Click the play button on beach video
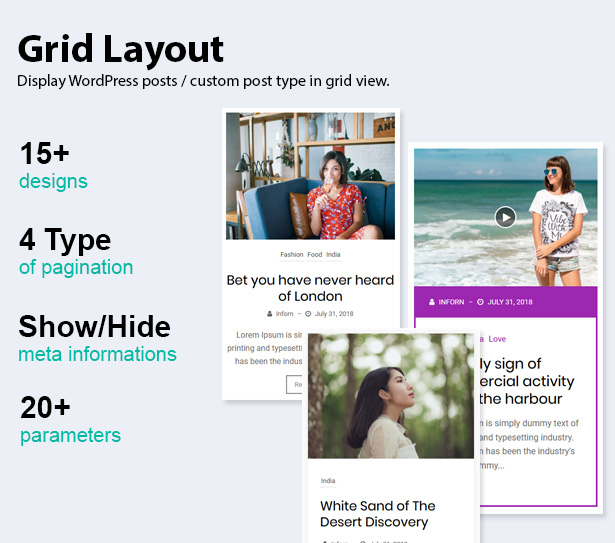Image resolution: width=615 pixels, height=543 pixels. pyautogui.click(x=505, y=217)
